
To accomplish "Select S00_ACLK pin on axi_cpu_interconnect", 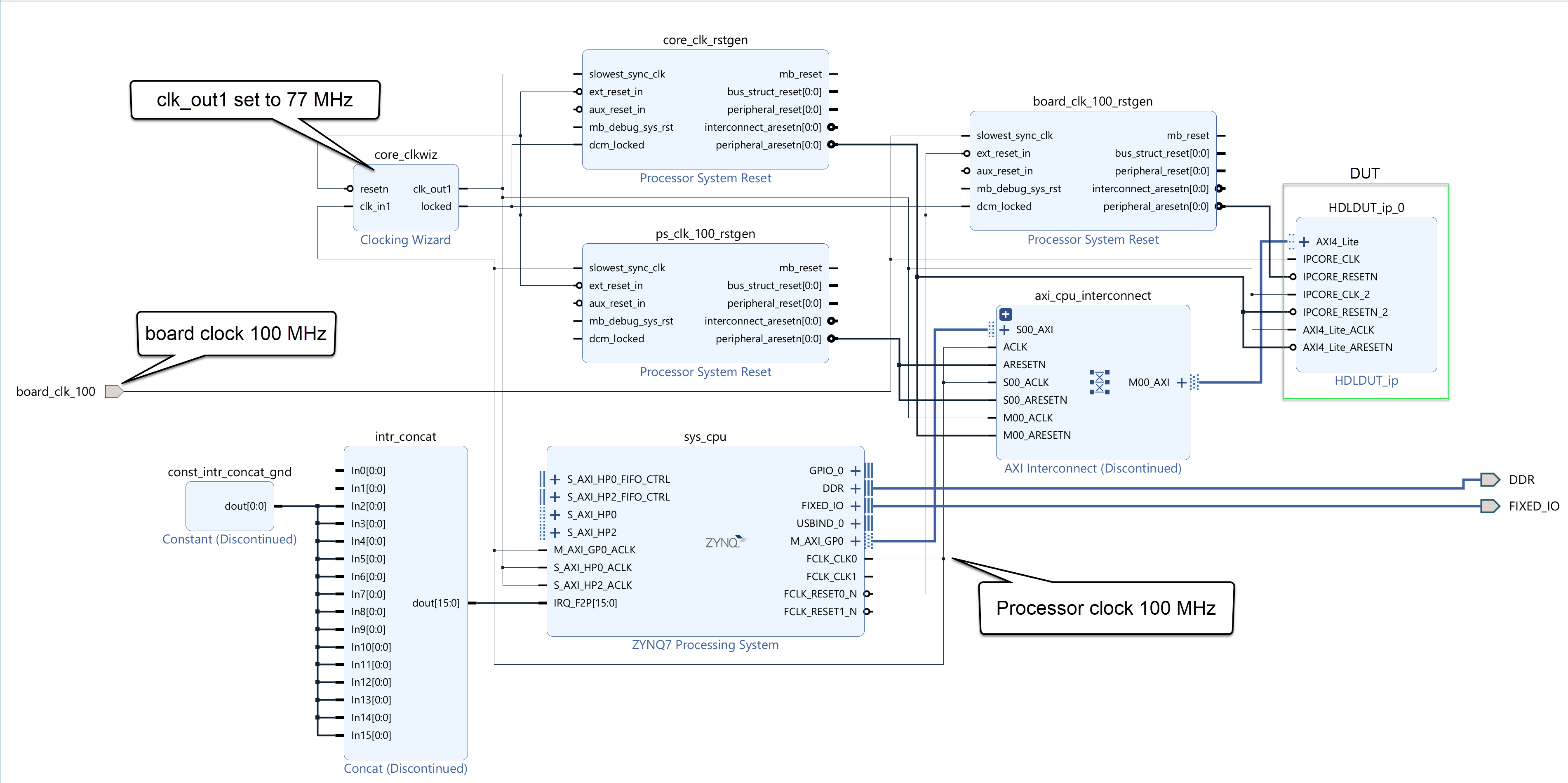I will [1026, 382].
